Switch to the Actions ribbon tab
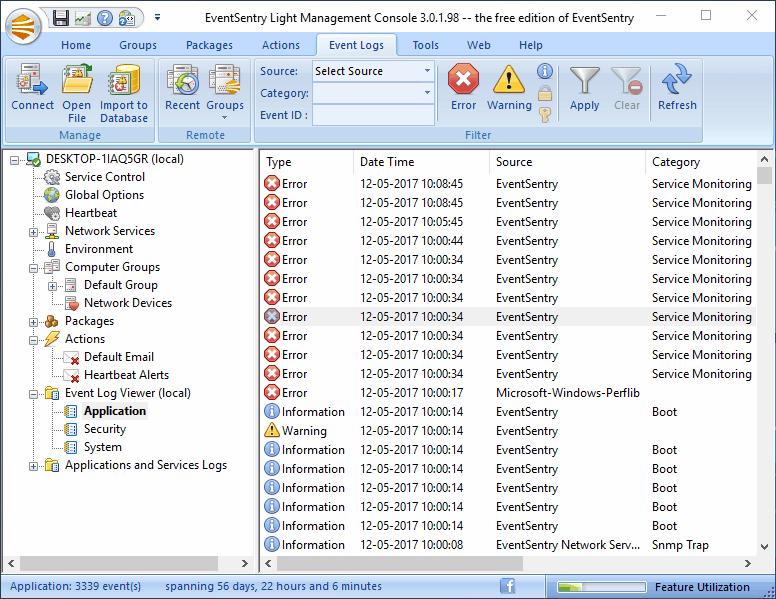Viewport: 776px width, 599px height. click(281, 45)
